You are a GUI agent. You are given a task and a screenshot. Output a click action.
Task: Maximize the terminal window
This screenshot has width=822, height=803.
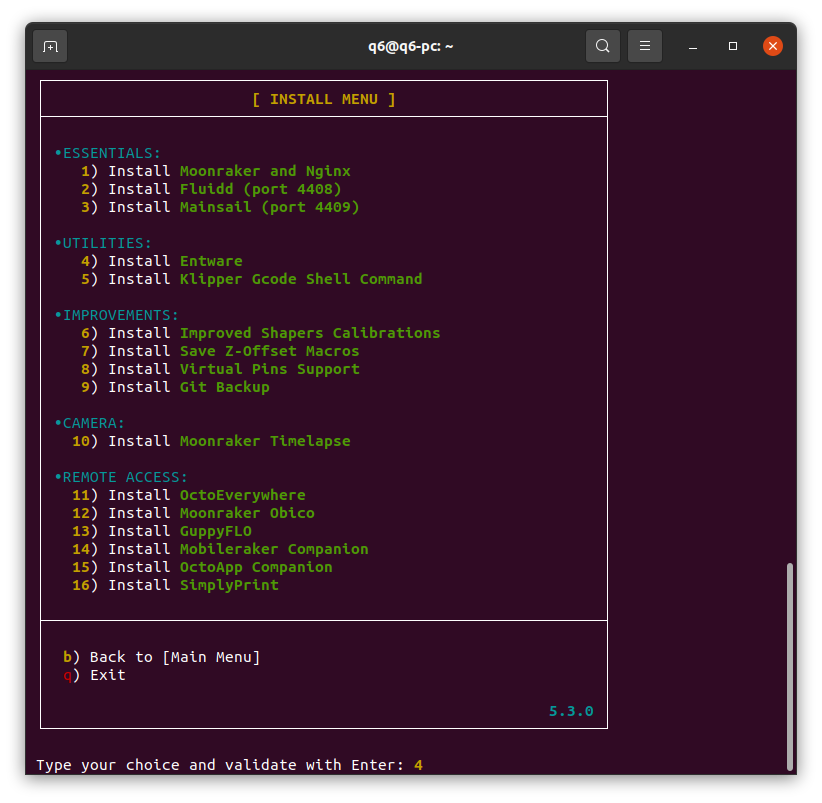coord(732,46)
